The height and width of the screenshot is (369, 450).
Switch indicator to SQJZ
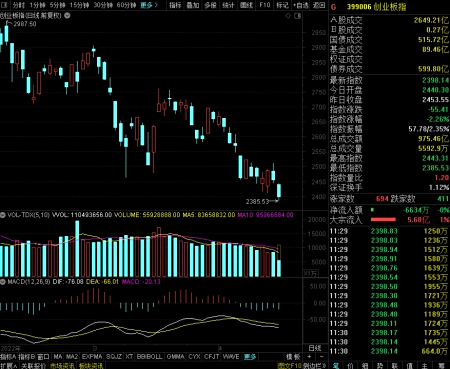pos(114,357)
